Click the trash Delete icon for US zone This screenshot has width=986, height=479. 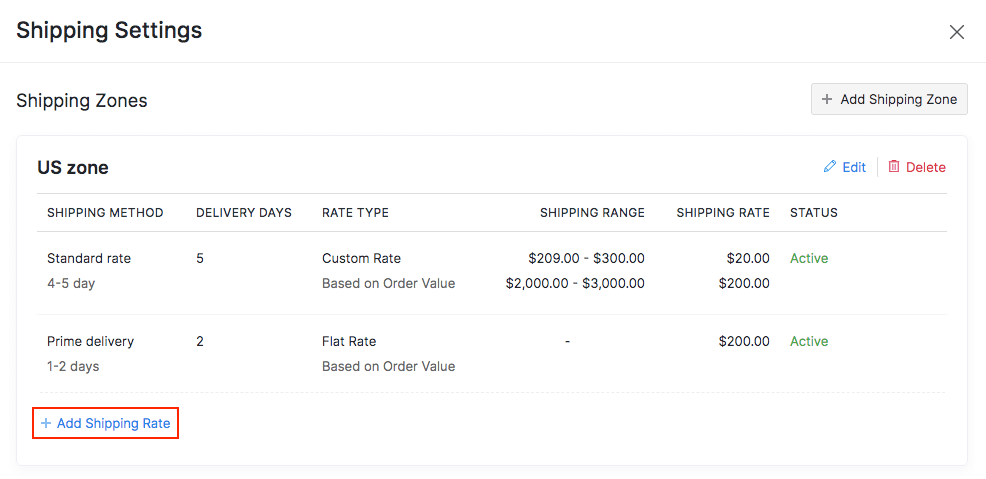(x=894, y=167)
